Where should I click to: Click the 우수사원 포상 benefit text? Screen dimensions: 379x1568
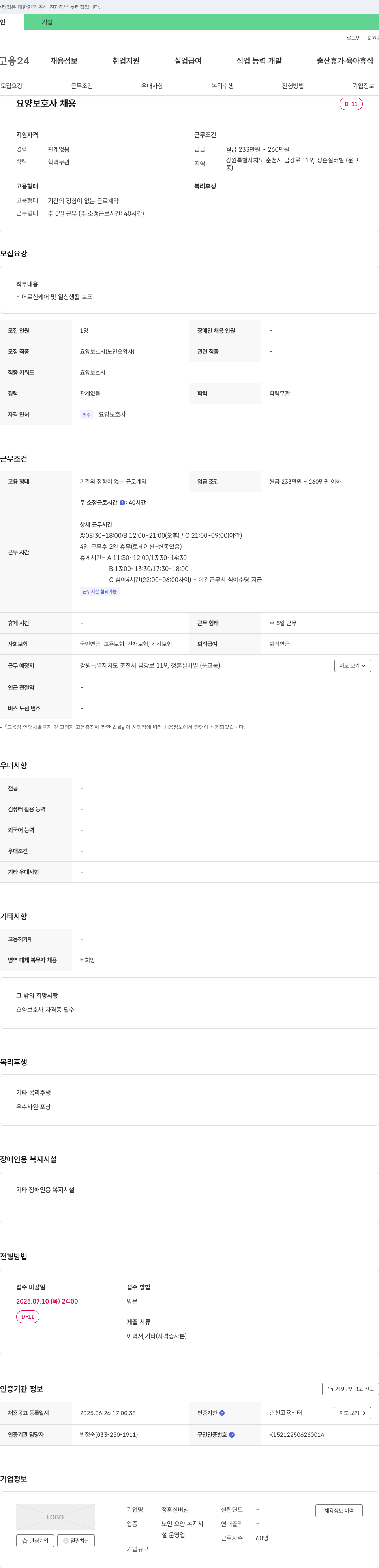coord(34,1106)
